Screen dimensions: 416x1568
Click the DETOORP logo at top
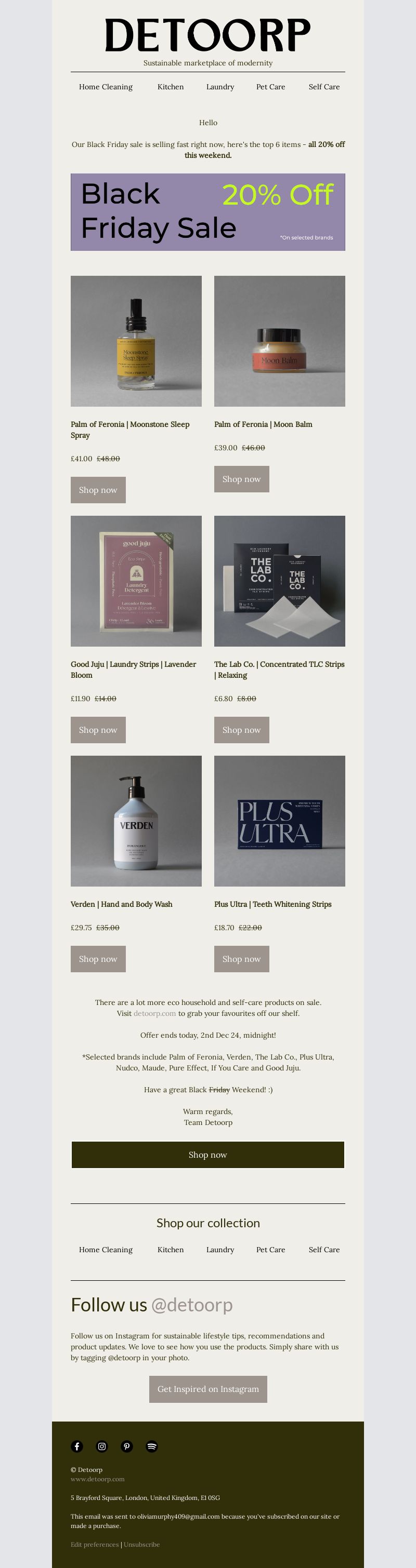[x=207, y=35]
